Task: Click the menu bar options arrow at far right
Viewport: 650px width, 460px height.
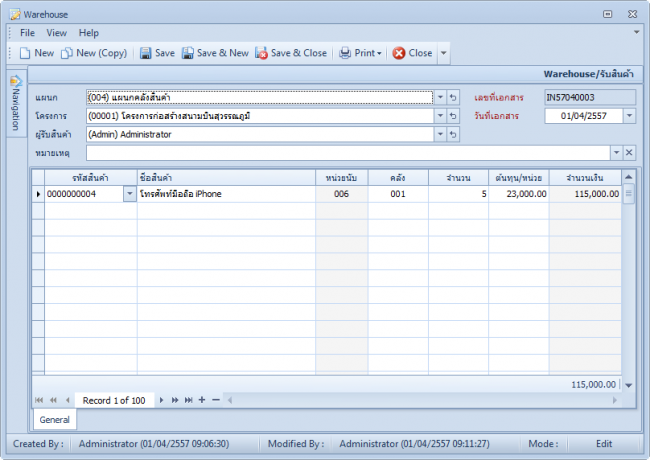Action: (636, 32)
